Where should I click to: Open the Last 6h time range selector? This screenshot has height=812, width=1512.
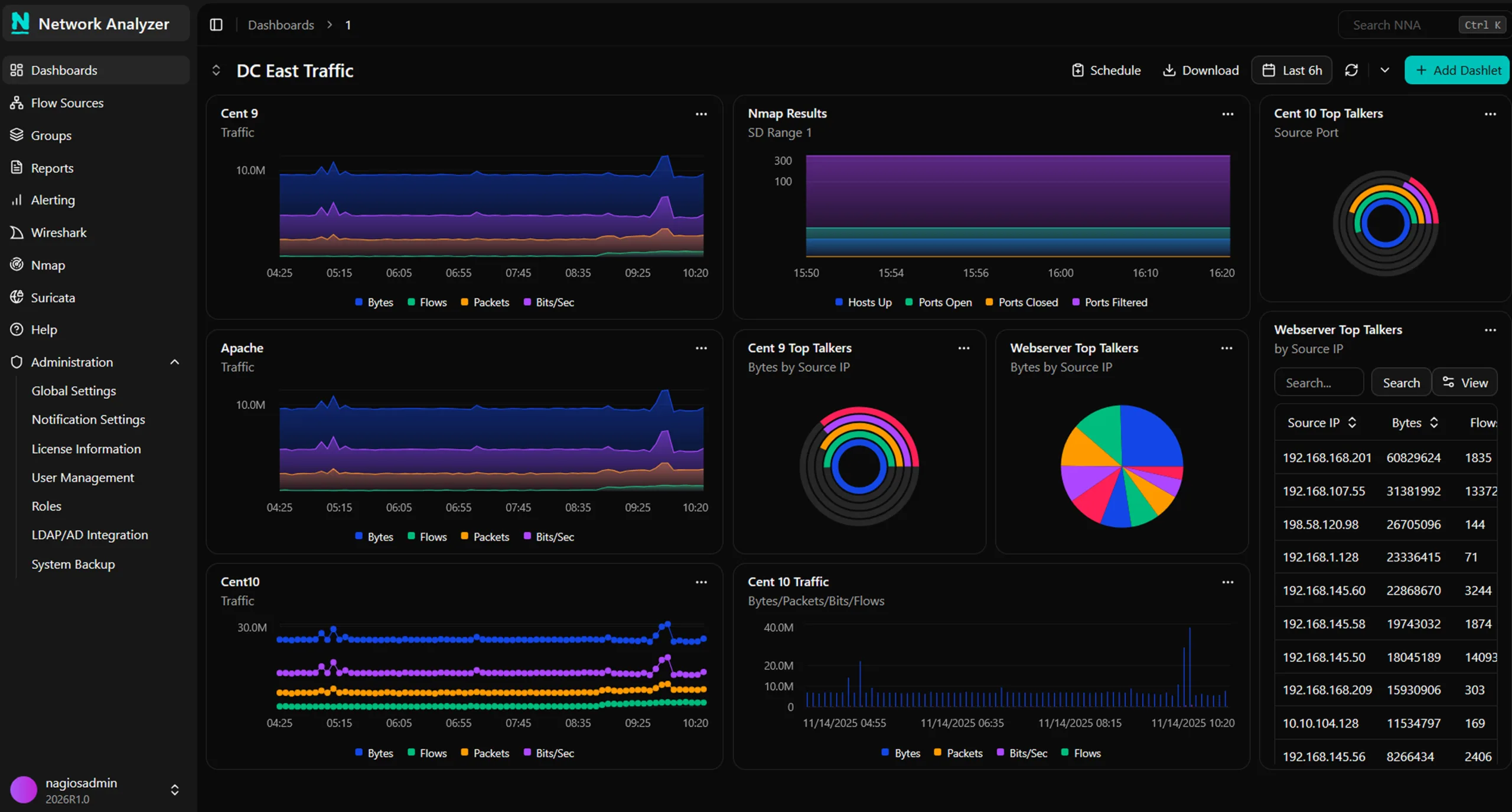point(1291,70)
